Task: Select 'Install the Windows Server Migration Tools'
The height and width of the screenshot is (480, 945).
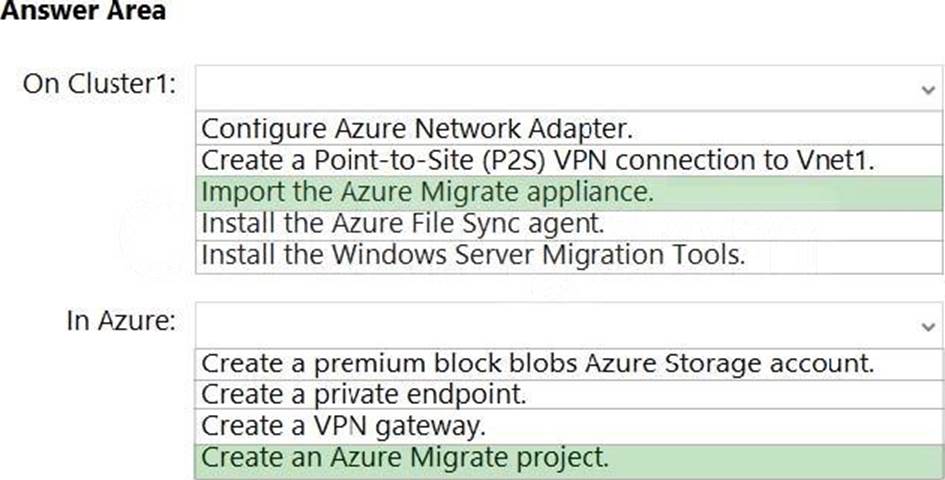Action: tap(473, 255)
